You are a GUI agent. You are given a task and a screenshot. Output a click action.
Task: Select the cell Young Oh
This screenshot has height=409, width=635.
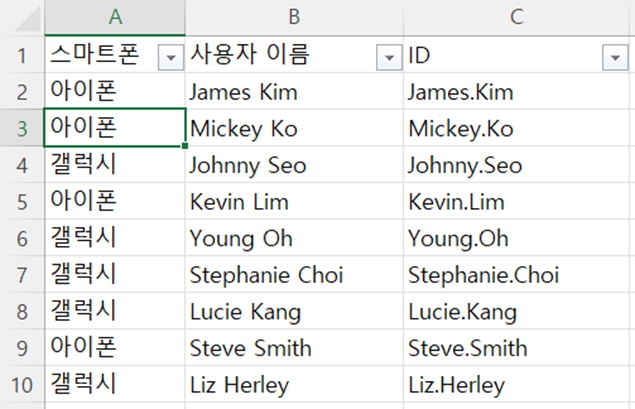[294, 238]
